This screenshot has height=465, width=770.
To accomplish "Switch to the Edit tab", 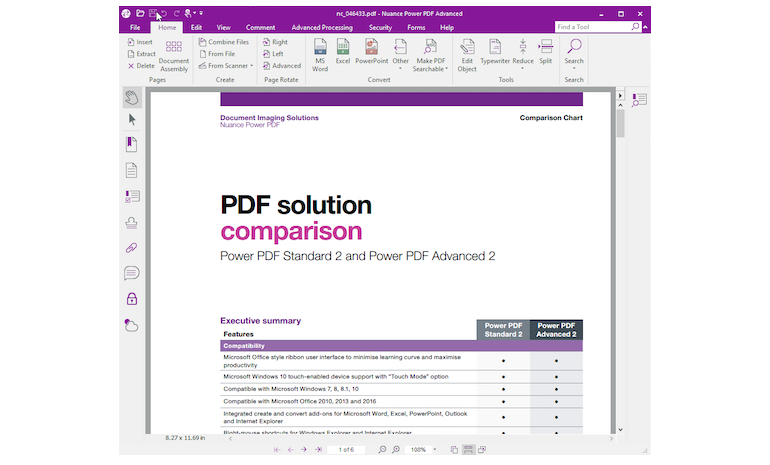I will click(196, 27).
